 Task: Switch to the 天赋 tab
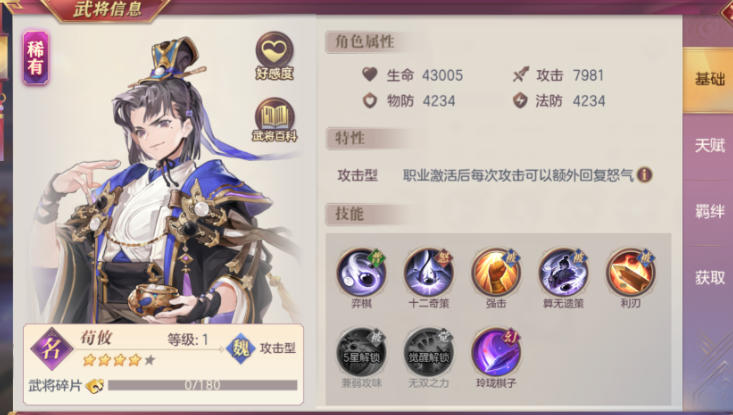click(709, 146)
